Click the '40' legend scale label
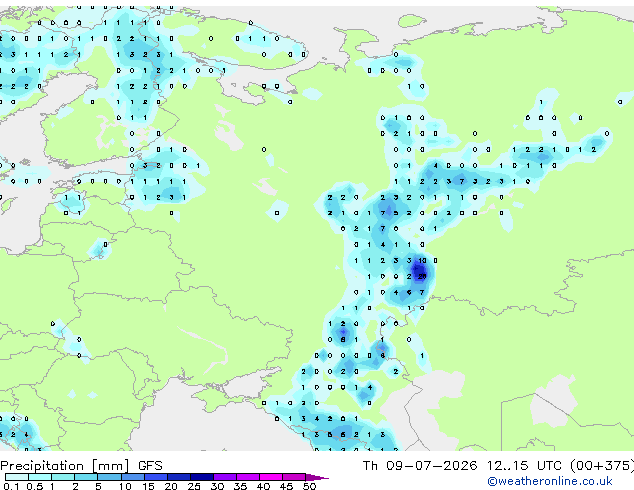This screenshot has width=634, height=490. click(x=263, y=486)
